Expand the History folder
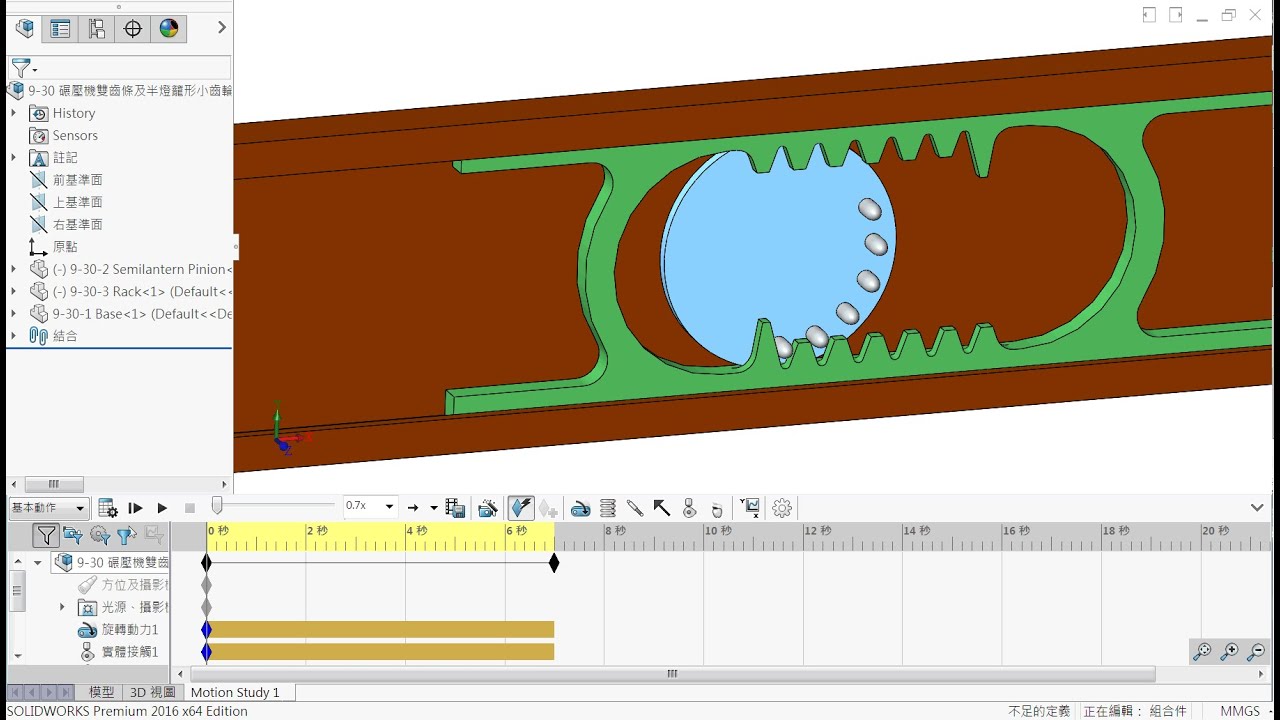 coord(13,113)
